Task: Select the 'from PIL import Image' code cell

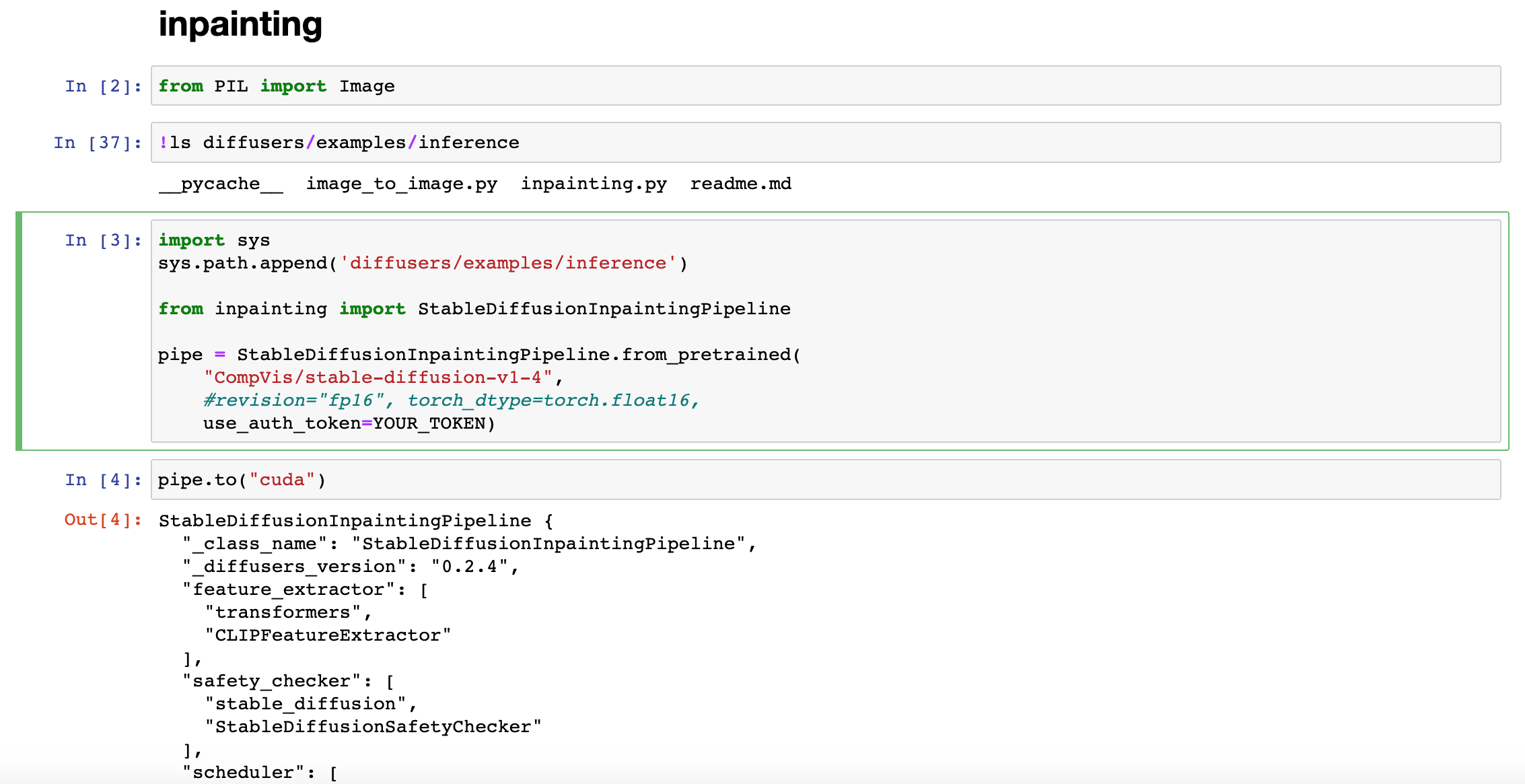Action: pos(826,85)
